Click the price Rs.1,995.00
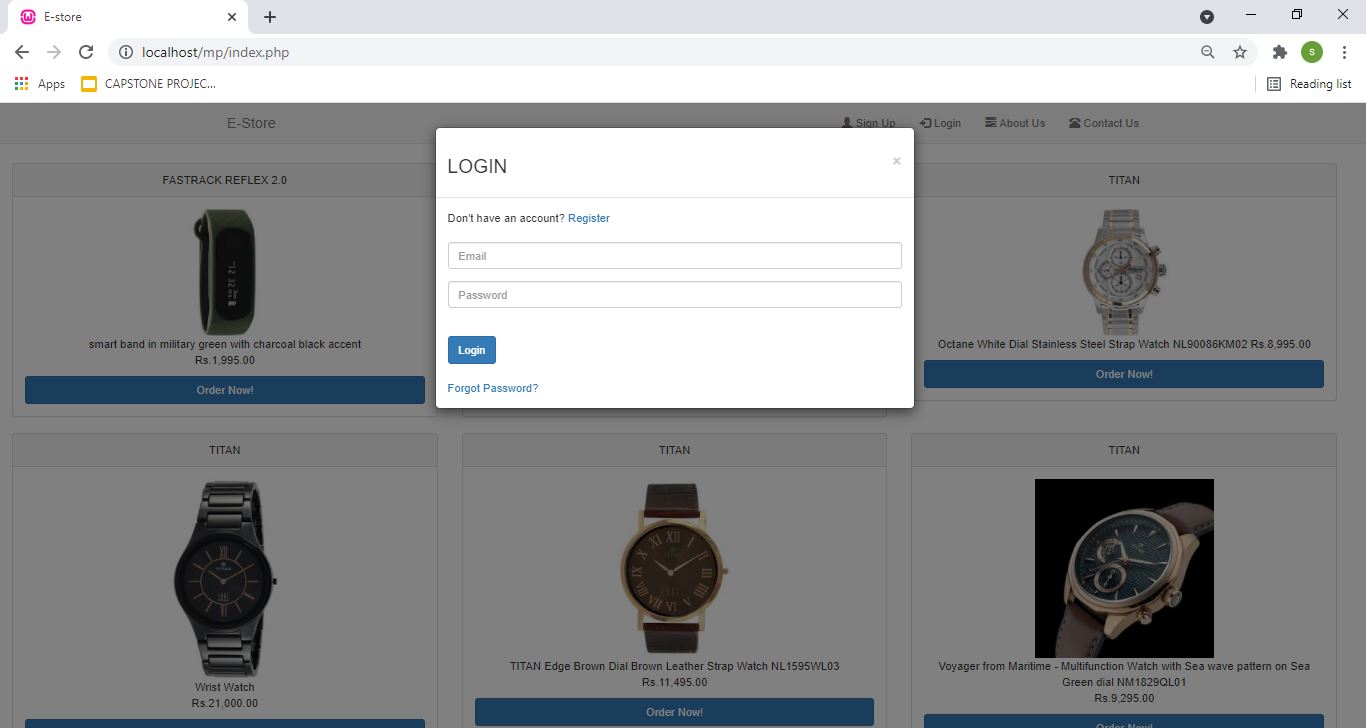This screenshot has width=1366, height=728. click(x=225, y=360)
